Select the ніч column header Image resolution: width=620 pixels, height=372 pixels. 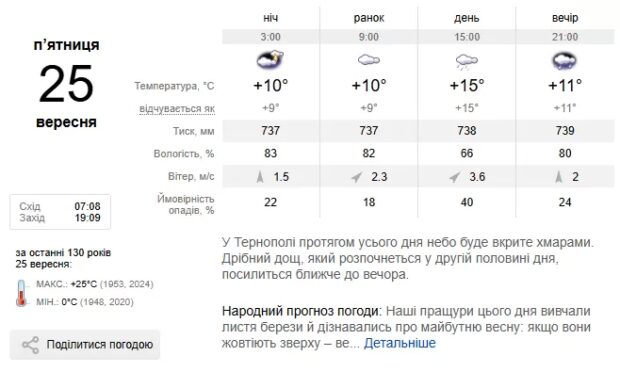270,18
